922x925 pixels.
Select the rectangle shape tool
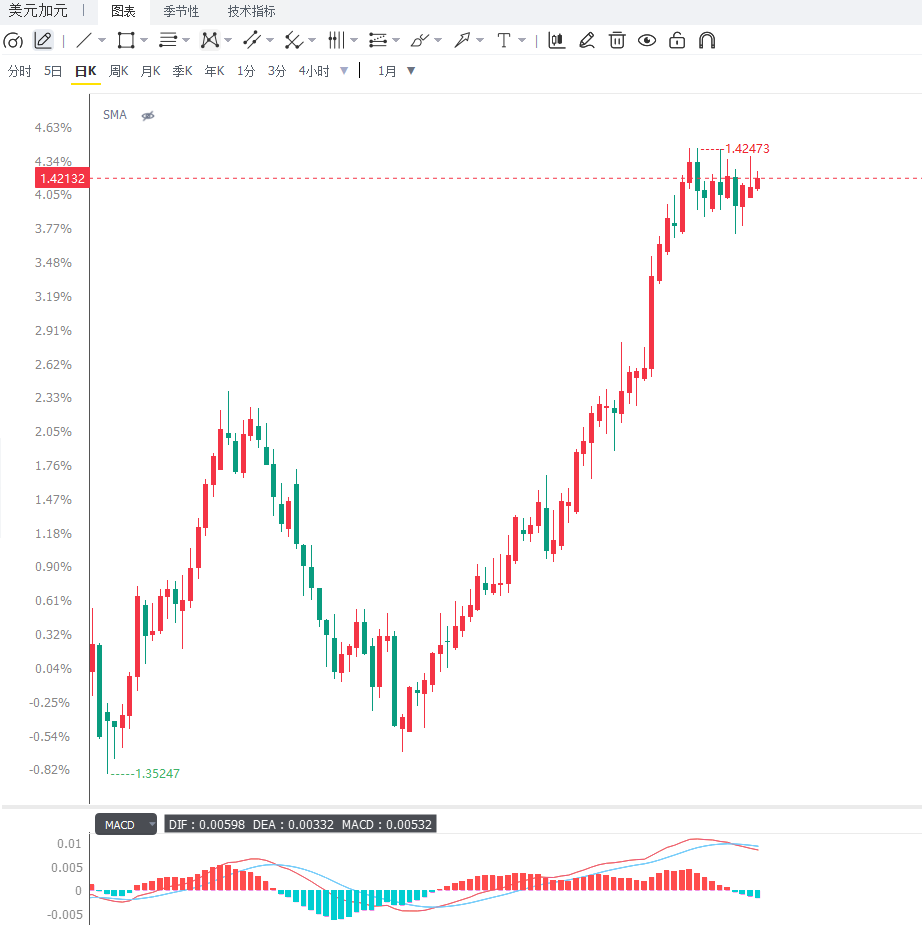(126, 41)
